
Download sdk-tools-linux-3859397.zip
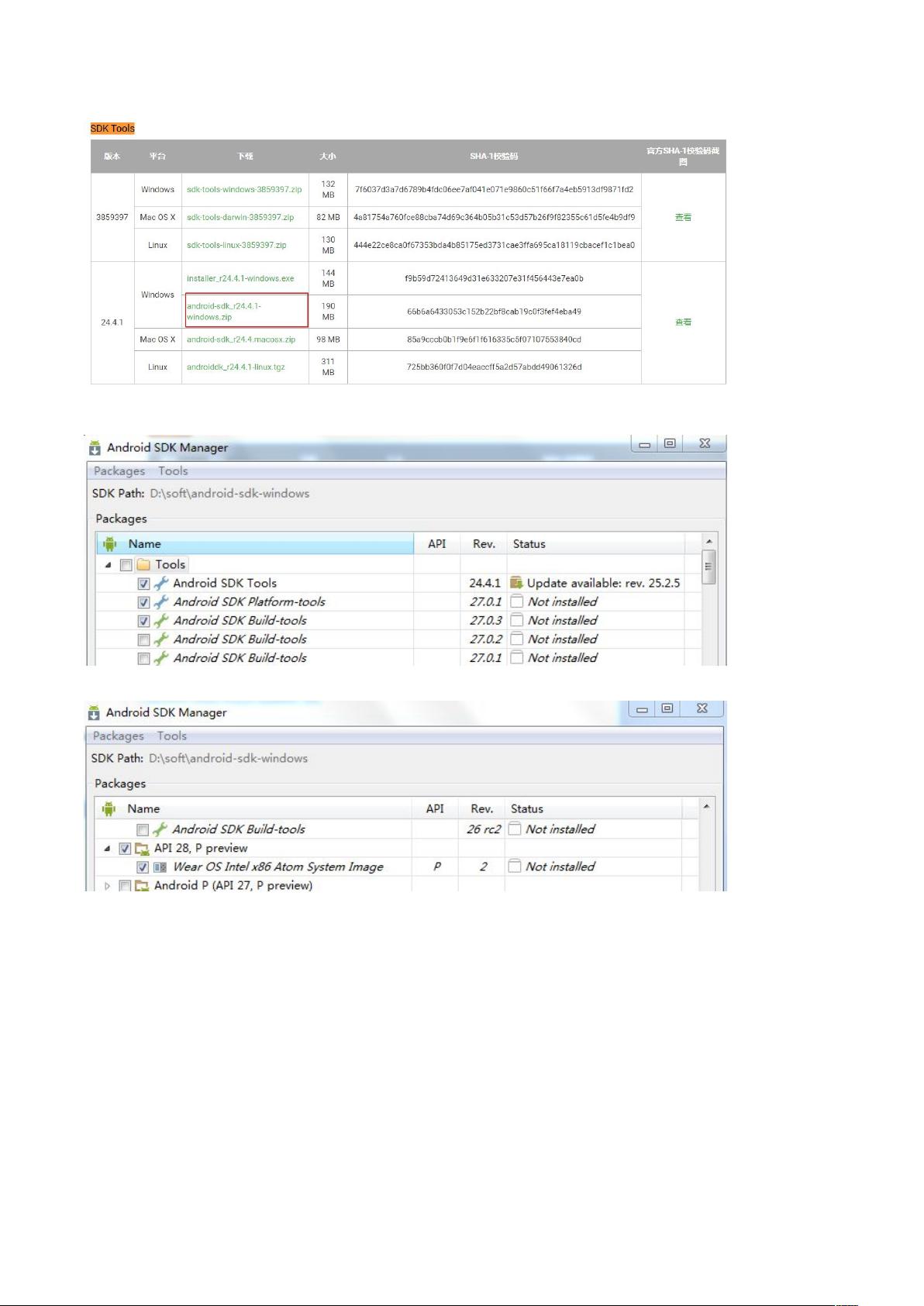pos(236,246)
